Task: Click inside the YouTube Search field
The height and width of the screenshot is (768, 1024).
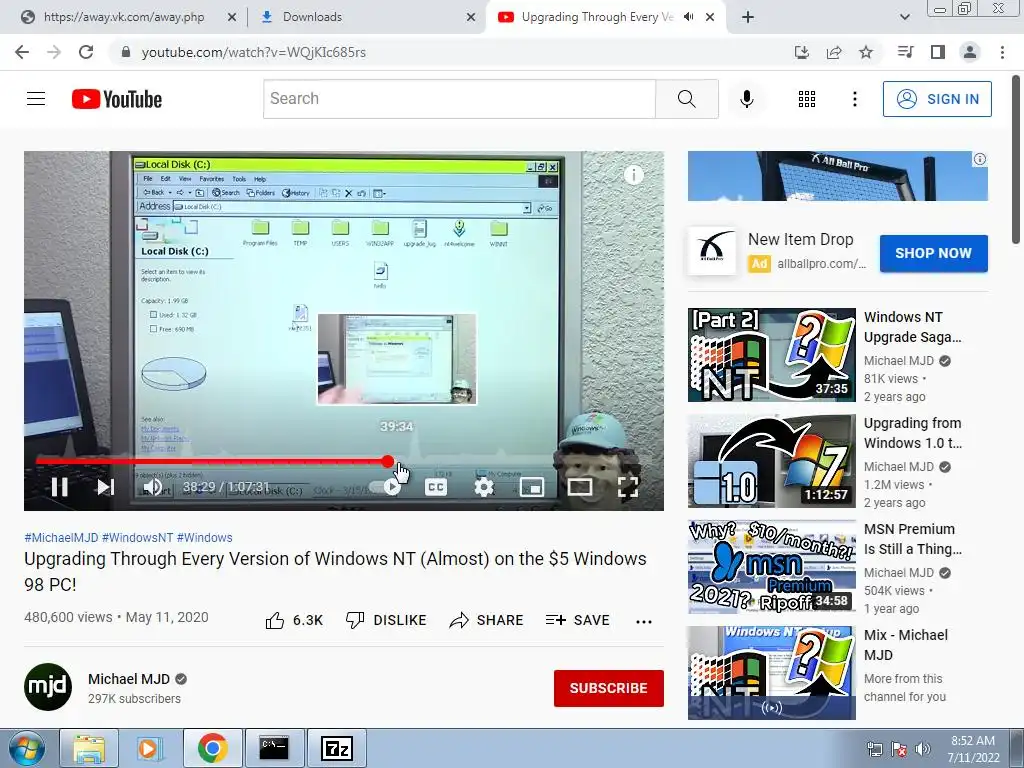Action: coord(459,99)
